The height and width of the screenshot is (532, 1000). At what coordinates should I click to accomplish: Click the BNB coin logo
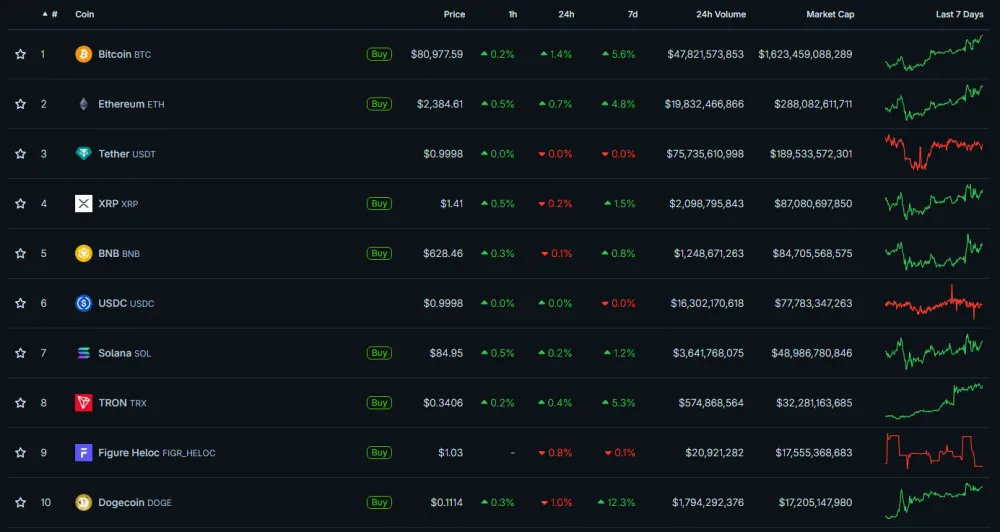point(84,253)
